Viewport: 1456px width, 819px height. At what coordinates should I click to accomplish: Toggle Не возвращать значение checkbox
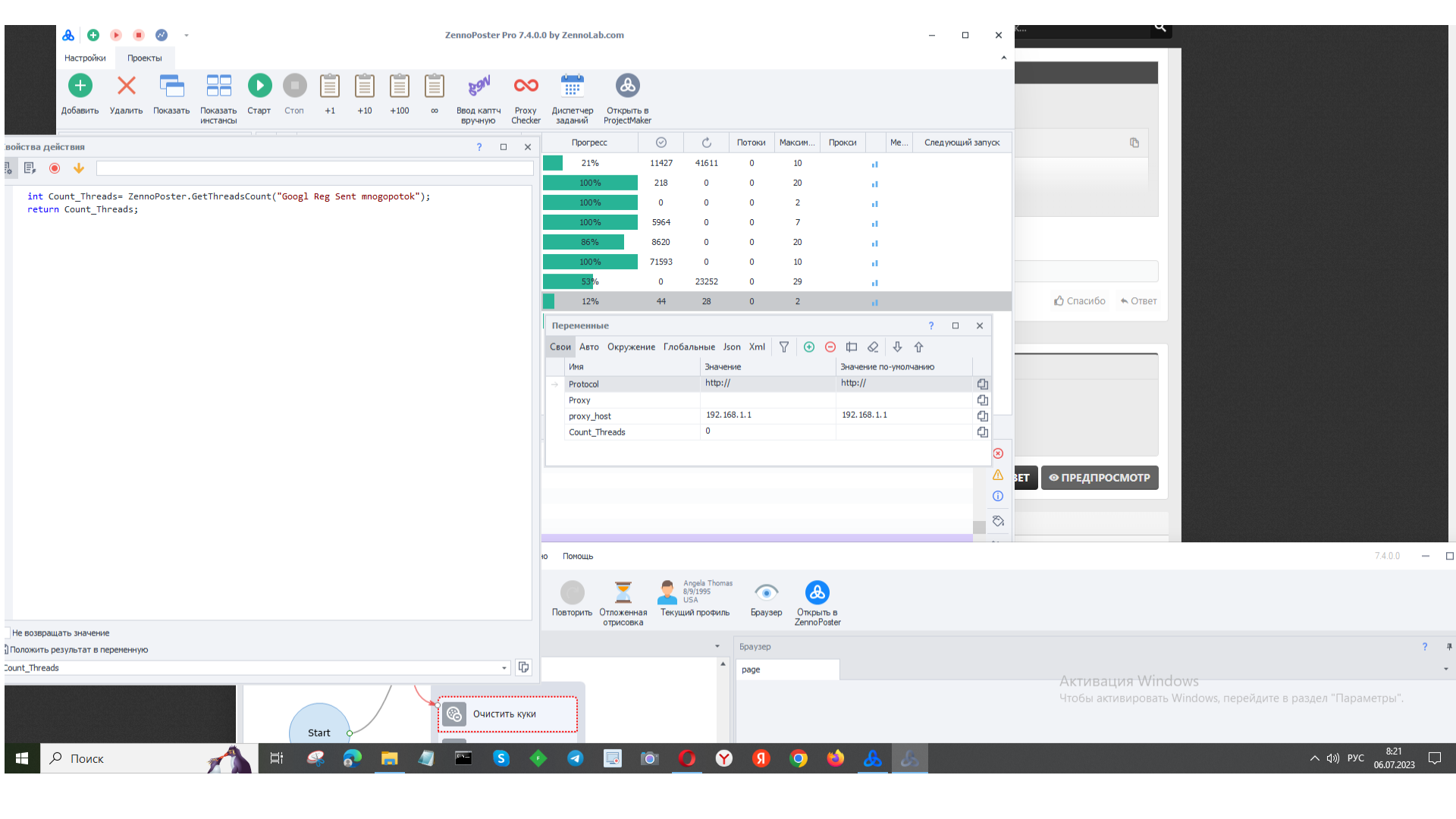pyautogui.click(x=7, y=633)
